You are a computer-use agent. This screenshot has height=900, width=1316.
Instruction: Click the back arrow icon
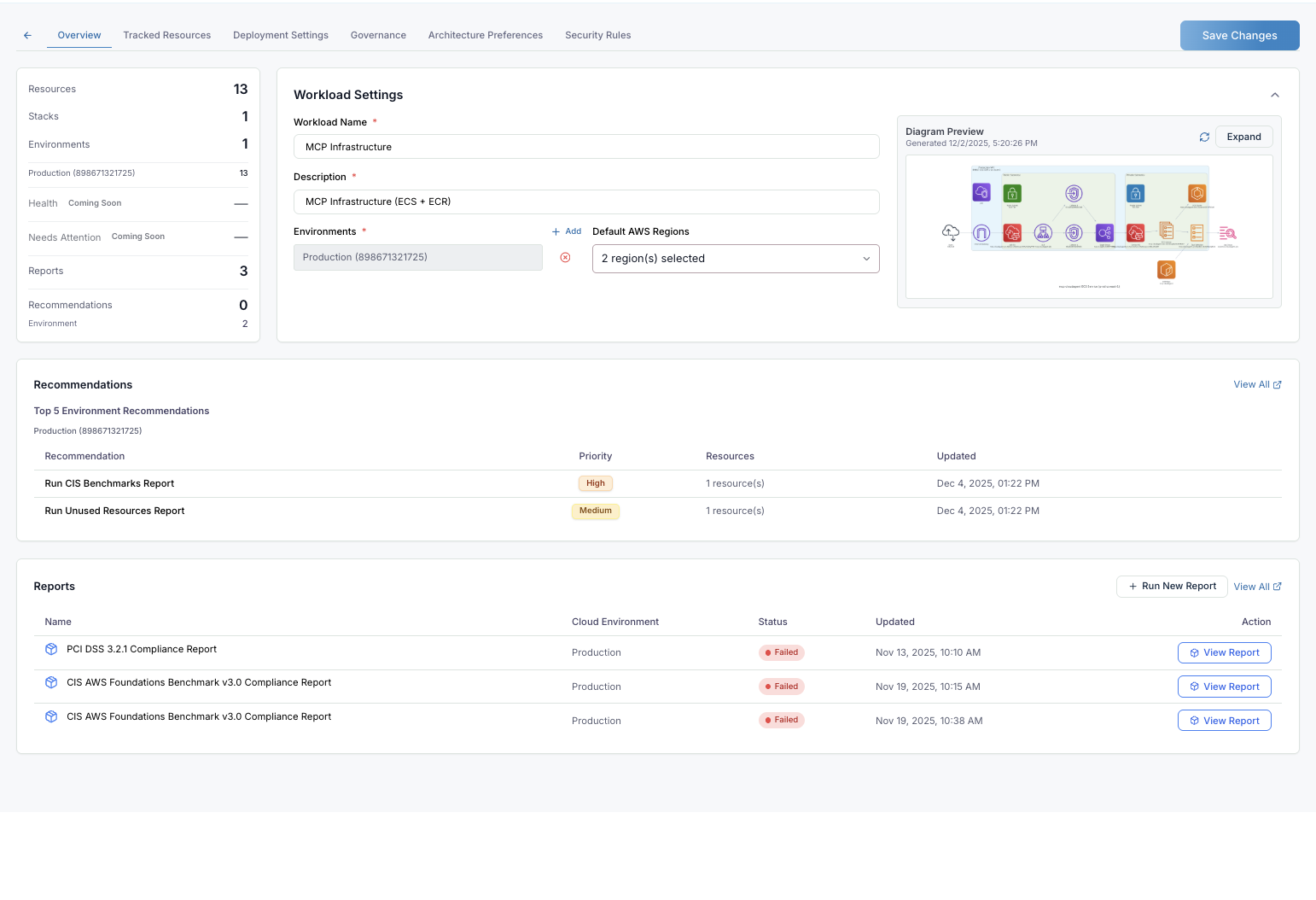pos(27,35)
